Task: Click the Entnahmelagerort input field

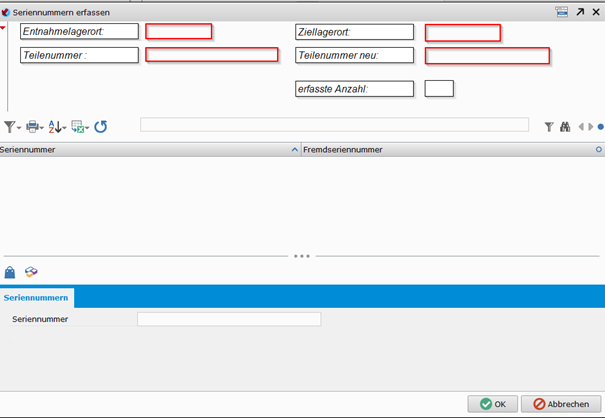Action: [179, 31]
